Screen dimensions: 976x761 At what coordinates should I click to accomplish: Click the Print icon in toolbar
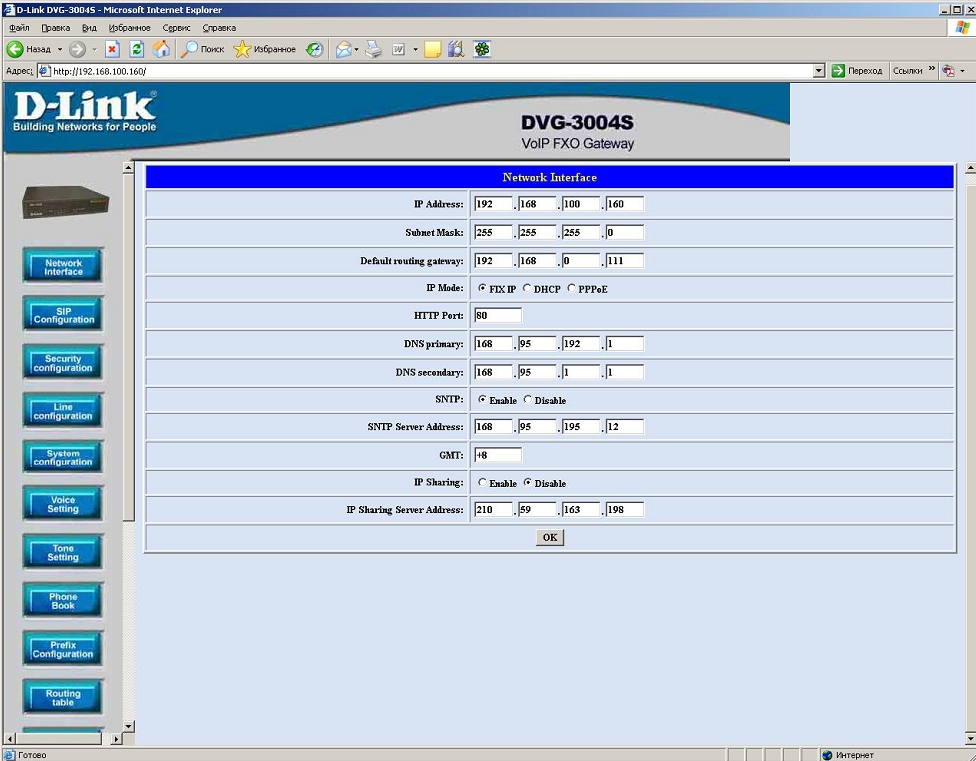(374, 49)
